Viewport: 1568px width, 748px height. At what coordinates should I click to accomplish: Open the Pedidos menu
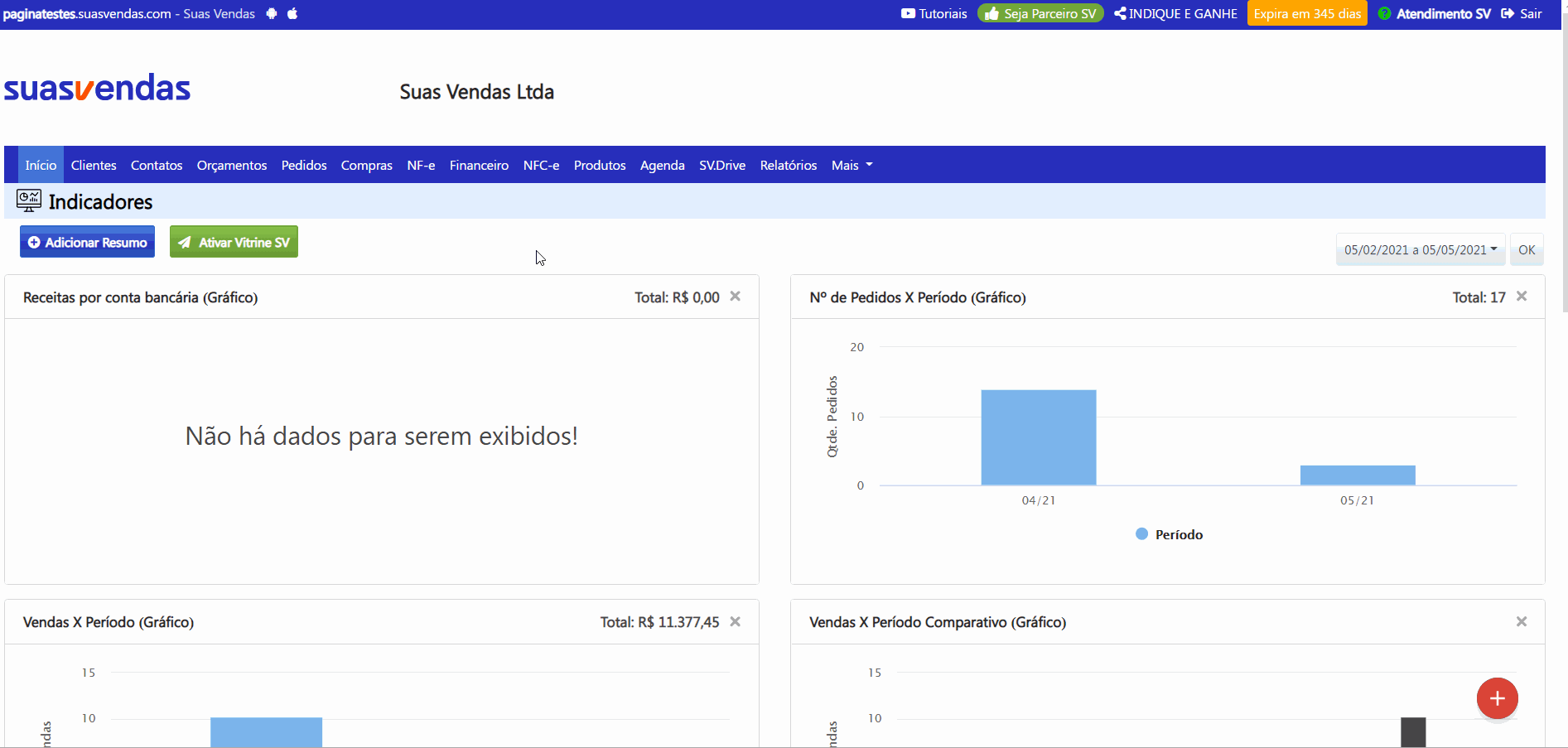click(304, 165)
